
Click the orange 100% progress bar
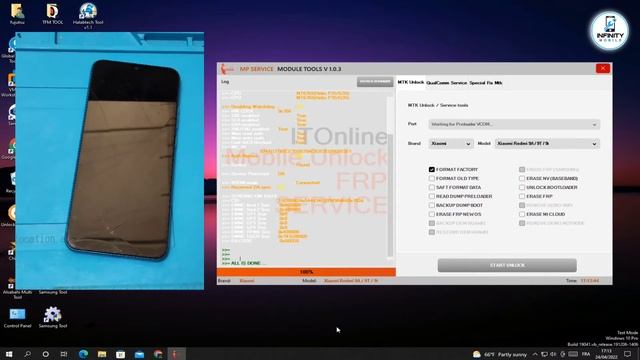pyautogui.click(x=306, y=272)
